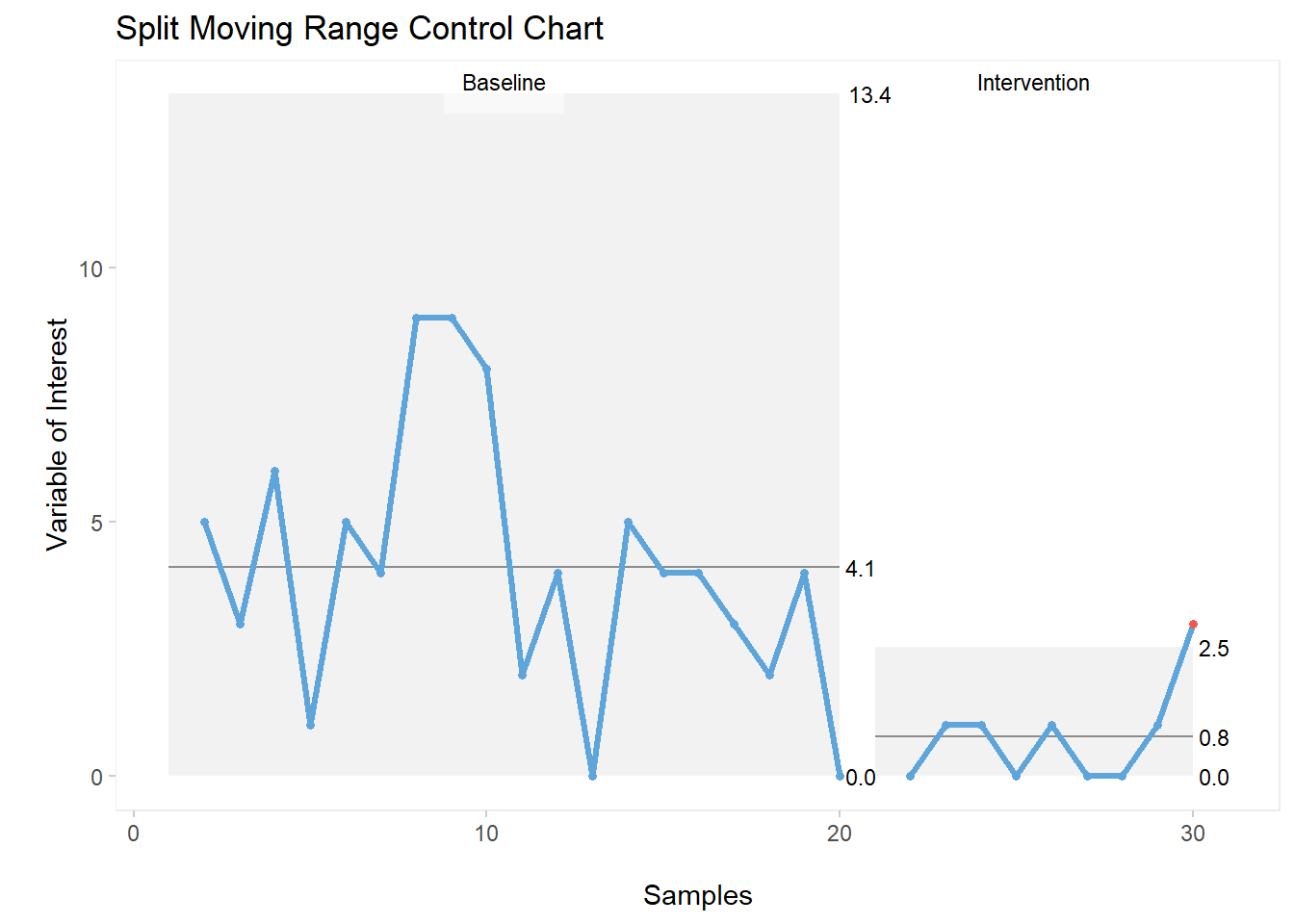Click the data point at sample 4
The image size is (1294, 924).
(x=274, y=472)
